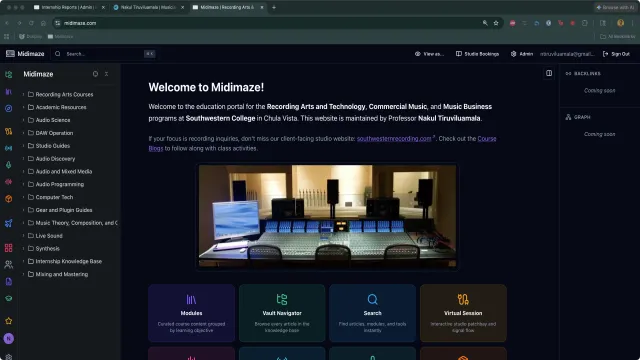The width and height of the screenshot is (640, 360).
Task: Open the purple N user avatar
Action: click(x=9, y=338)
